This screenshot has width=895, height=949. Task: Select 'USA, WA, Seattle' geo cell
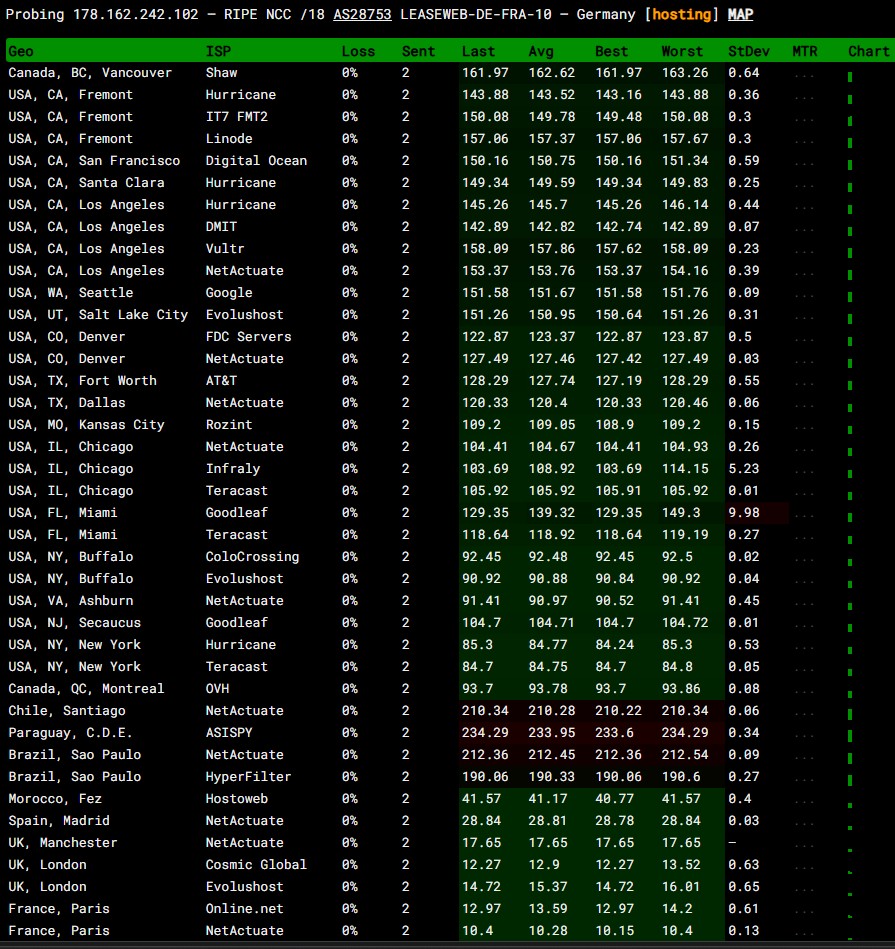click(70, 293)
